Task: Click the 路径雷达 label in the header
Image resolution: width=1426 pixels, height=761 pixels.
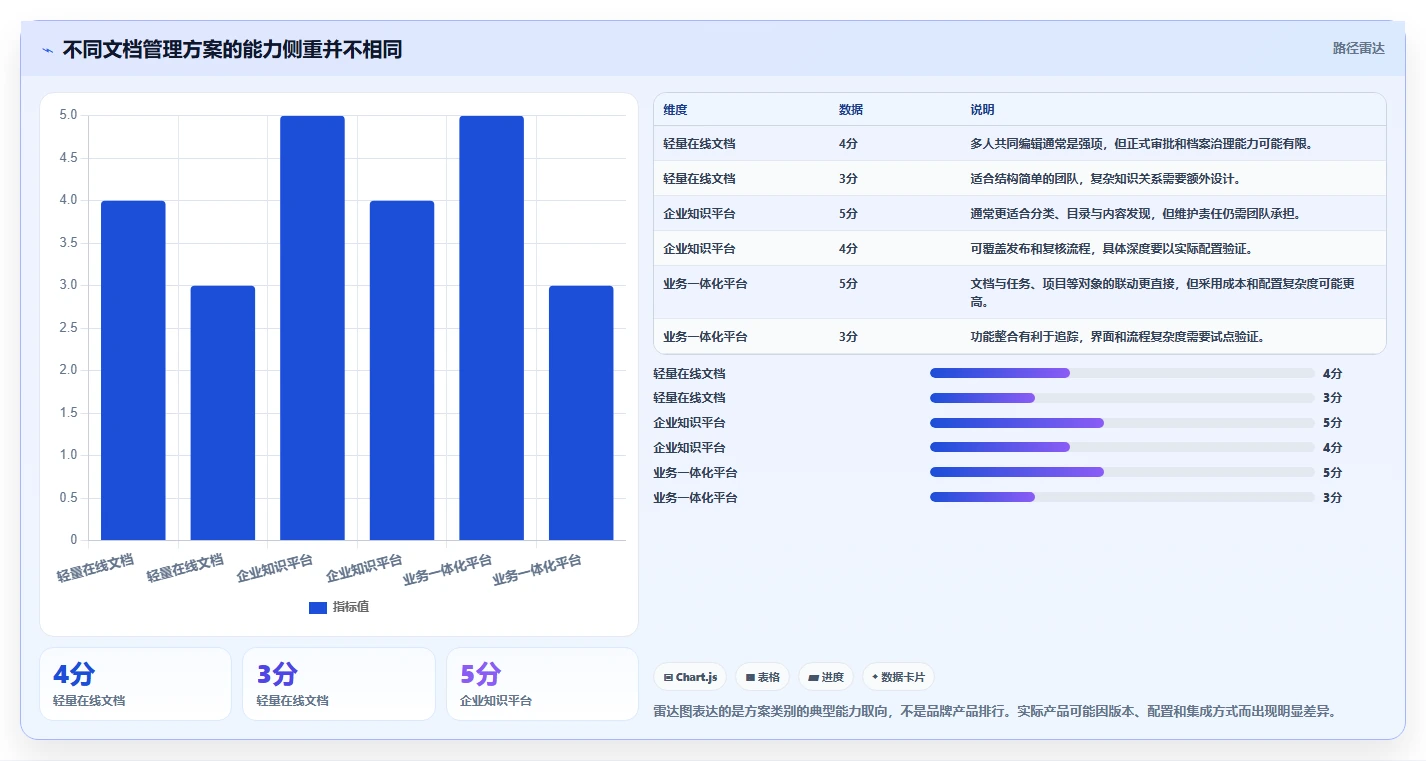Action: point(1359,48)
